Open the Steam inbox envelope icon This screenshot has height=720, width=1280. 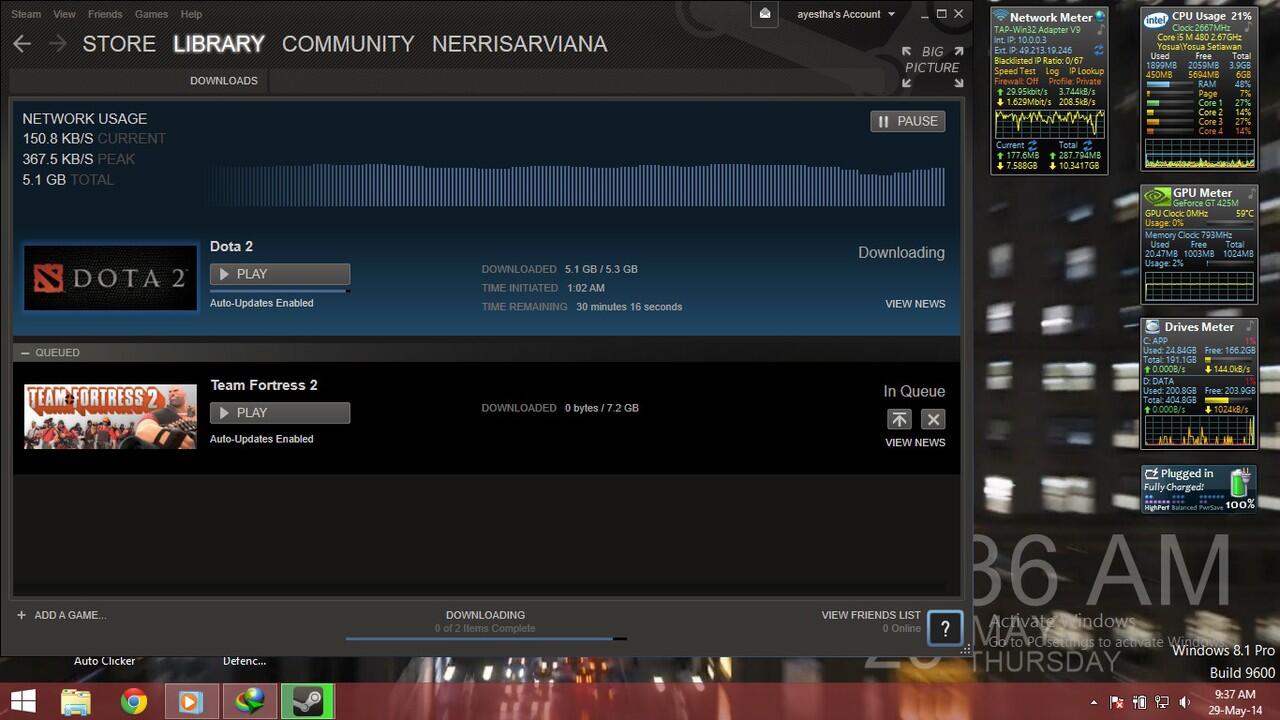764,14
